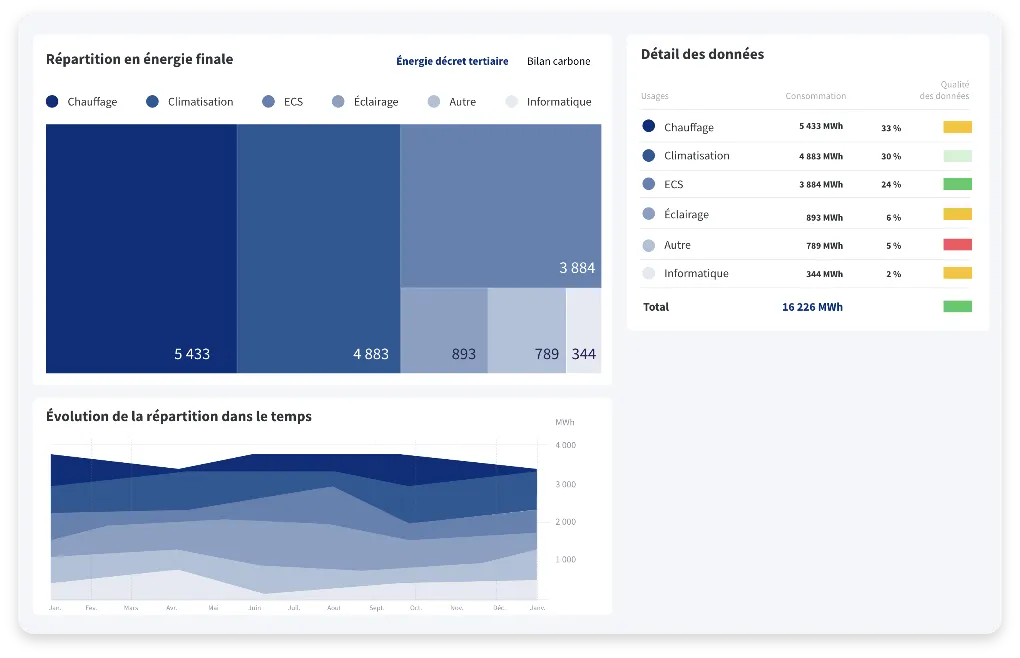
Task: Select the Chauffage treemap block 5 433
Action: tap(141, 248)
